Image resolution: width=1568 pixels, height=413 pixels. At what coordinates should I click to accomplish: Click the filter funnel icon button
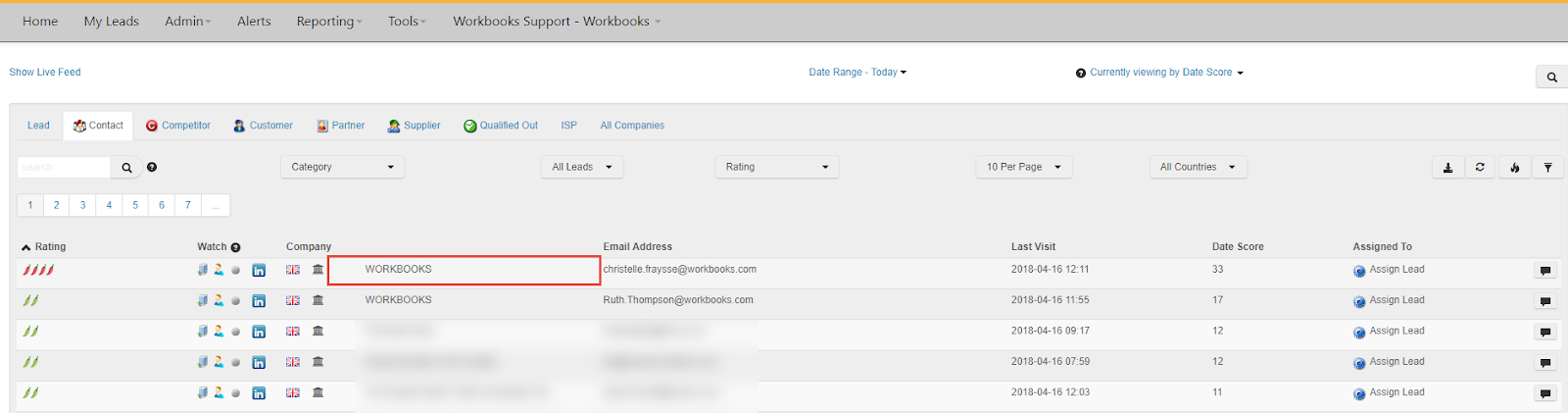pos(1547,168)
